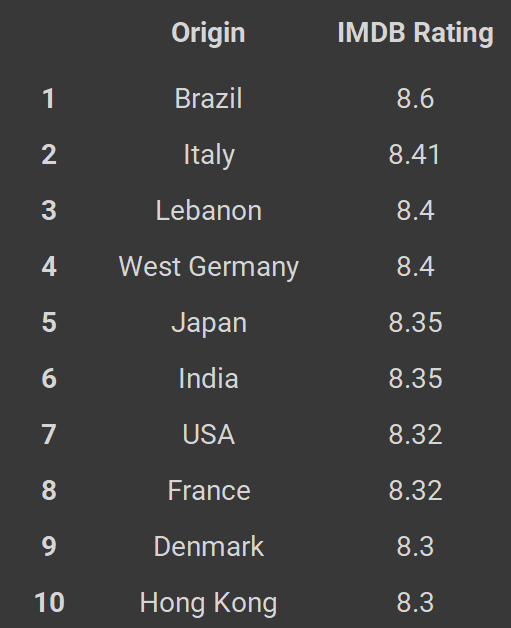Select the India origin cell
The height and width of the screenshot is (628, 511).
point(208,379)
